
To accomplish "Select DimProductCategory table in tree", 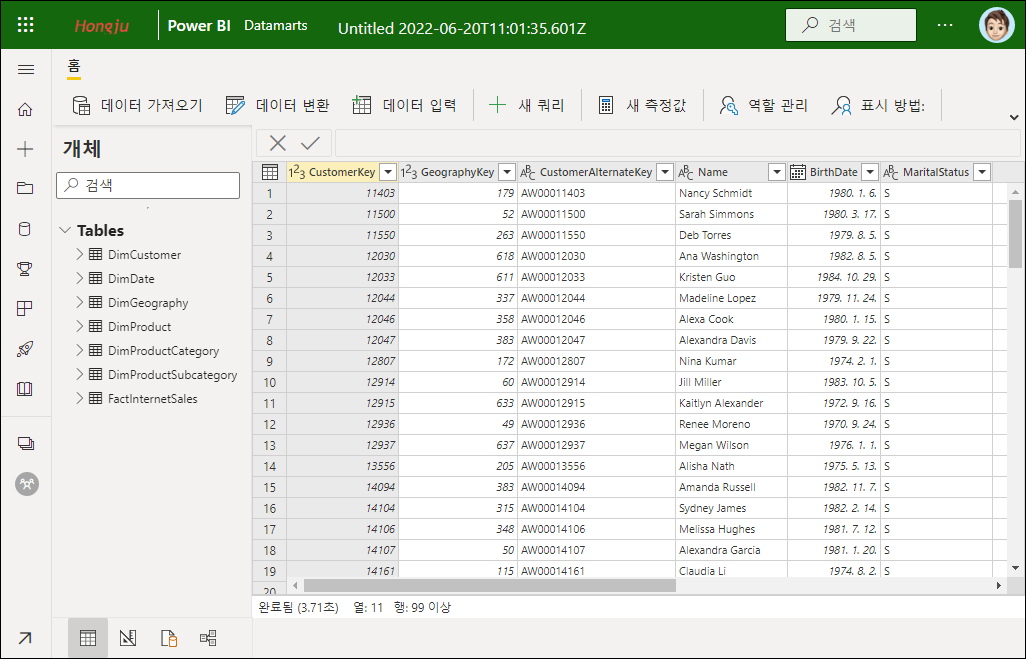I will point(163,350).
